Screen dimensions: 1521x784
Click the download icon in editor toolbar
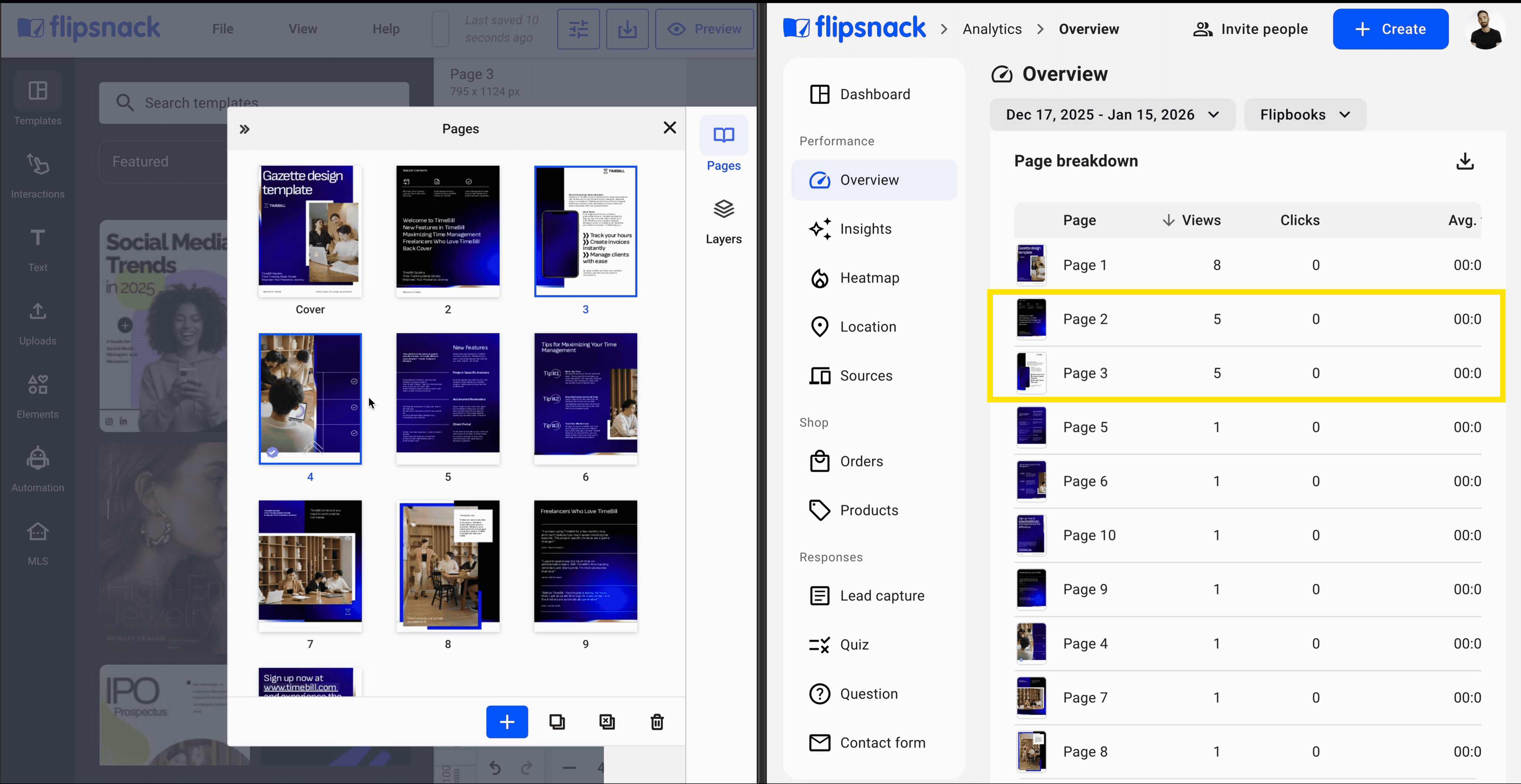[x=627, y=29]
